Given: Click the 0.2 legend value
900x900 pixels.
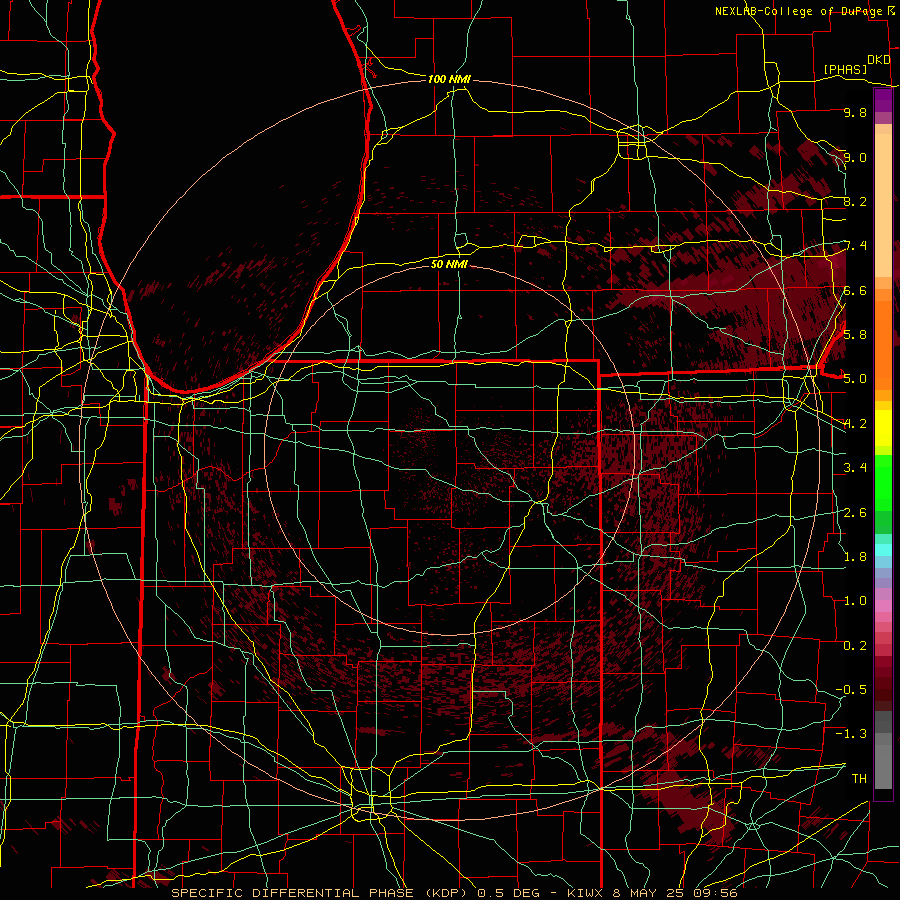Looking at the screenshot, I should (x=855, y=646).
